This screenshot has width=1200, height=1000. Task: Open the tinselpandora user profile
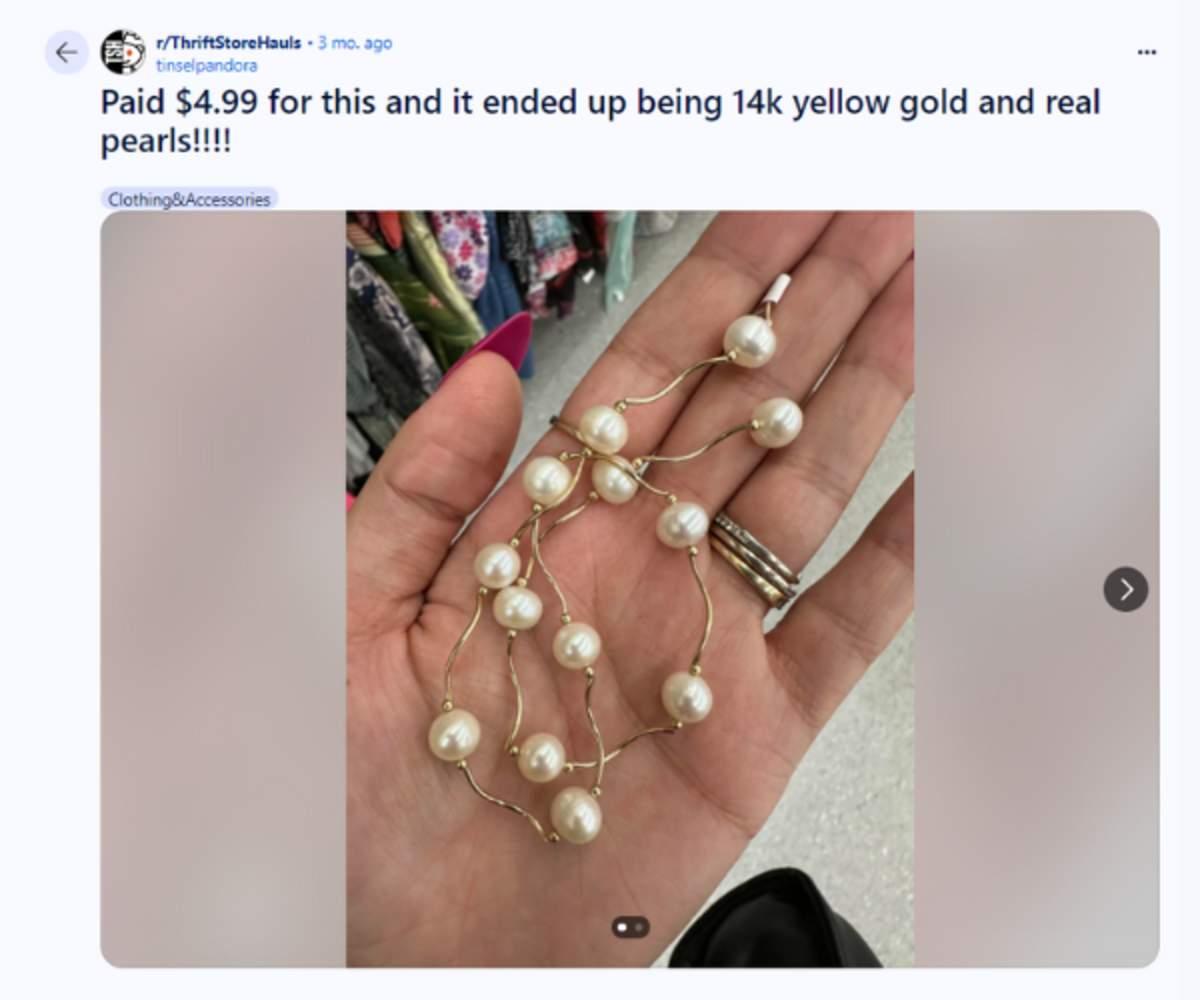pos(207,65)
